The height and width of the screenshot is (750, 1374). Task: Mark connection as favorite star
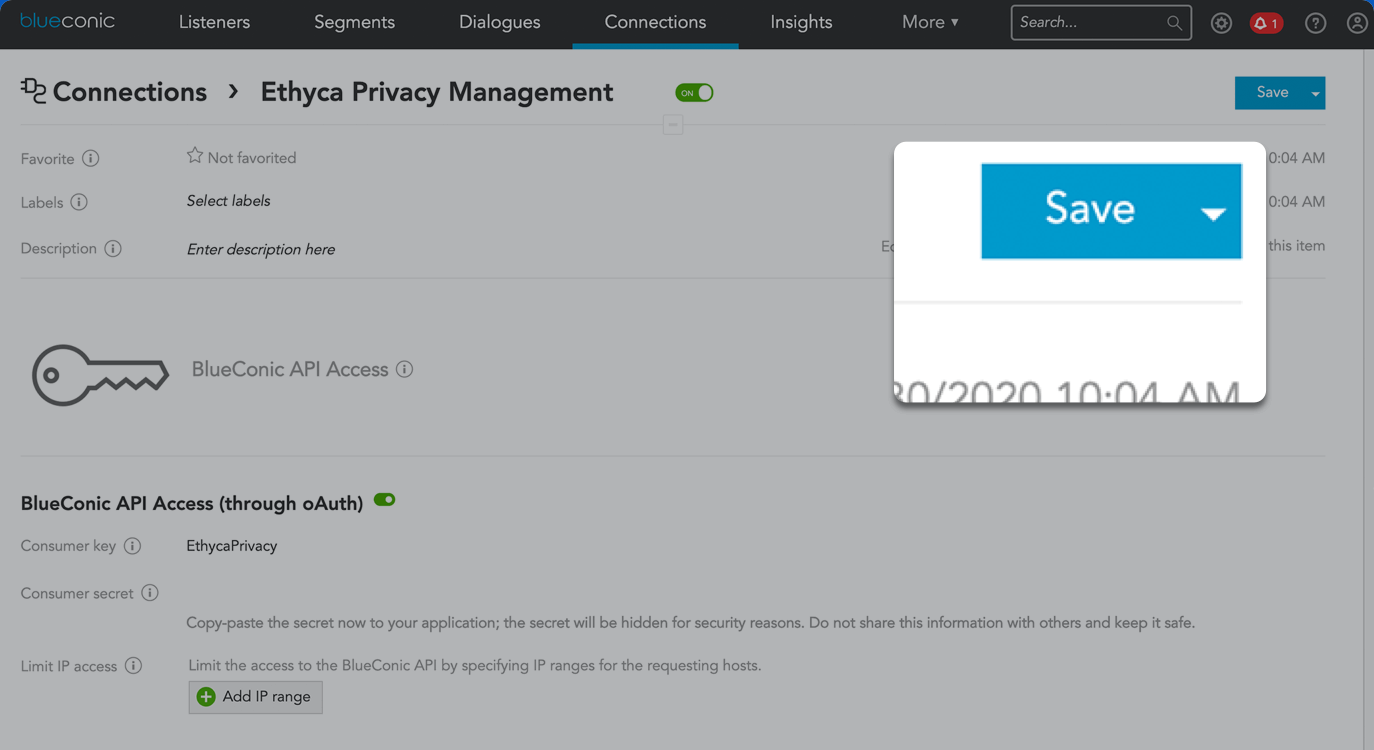195,156
